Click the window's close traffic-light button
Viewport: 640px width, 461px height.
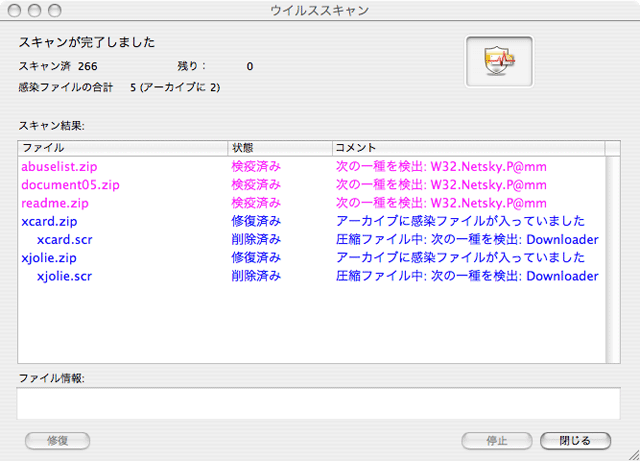14,10
